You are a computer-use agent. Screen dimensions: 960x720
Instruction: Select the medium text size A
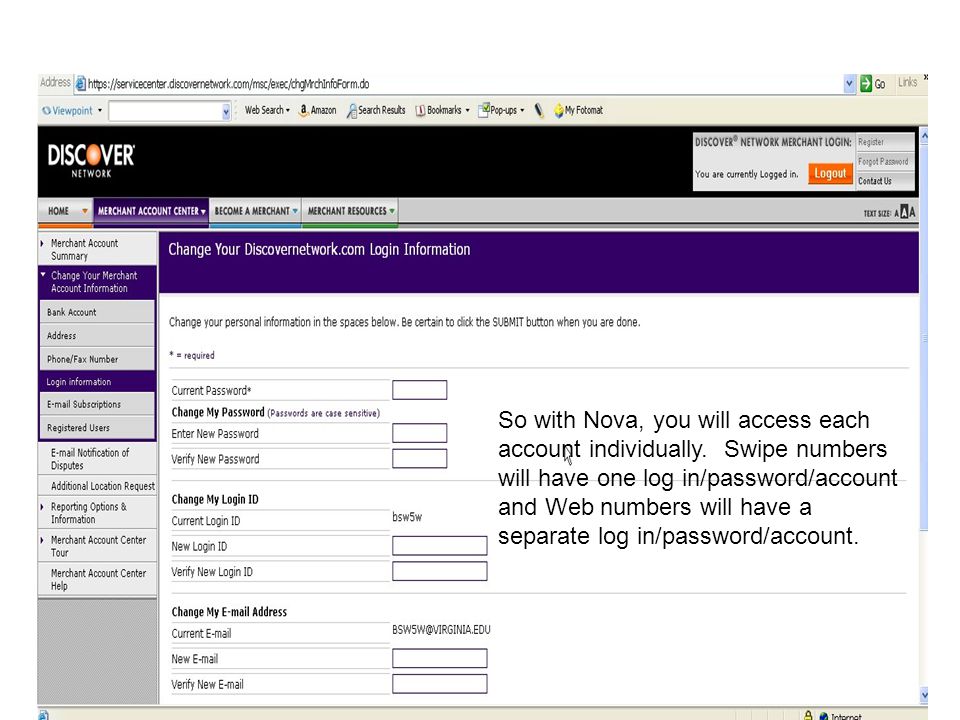point(904,212)
